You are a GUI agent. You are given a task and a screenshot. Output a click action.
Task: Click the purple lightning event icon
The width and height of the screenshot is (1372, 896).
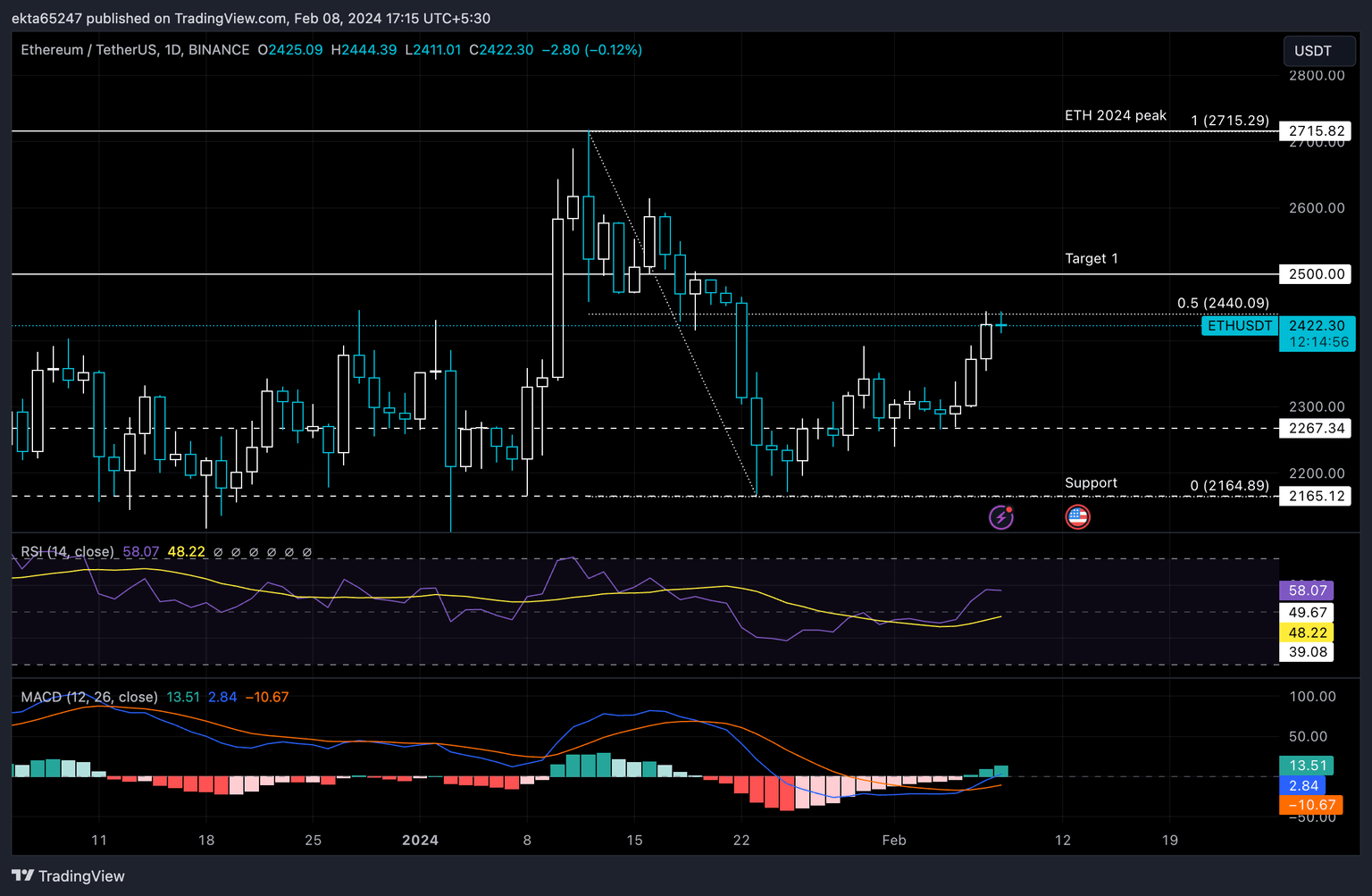coord(1000,516)
